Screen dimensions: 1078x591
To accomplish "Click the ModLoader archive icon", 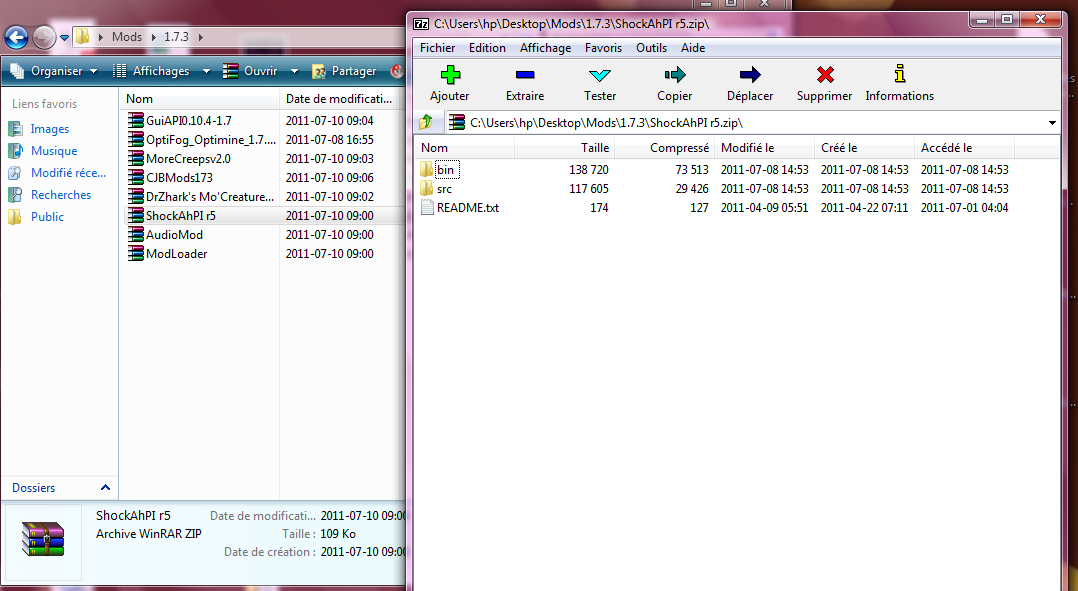I will point(135,254).
